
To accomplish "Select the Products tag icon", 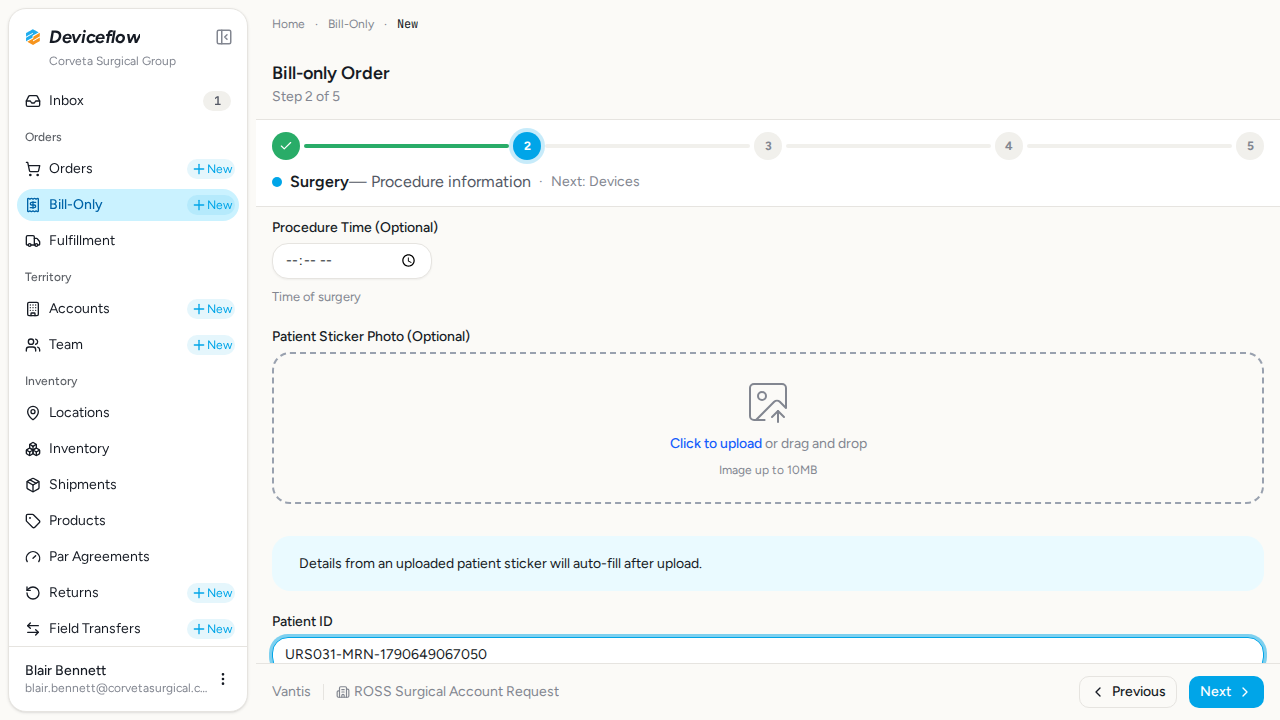I will pos(33,521).
